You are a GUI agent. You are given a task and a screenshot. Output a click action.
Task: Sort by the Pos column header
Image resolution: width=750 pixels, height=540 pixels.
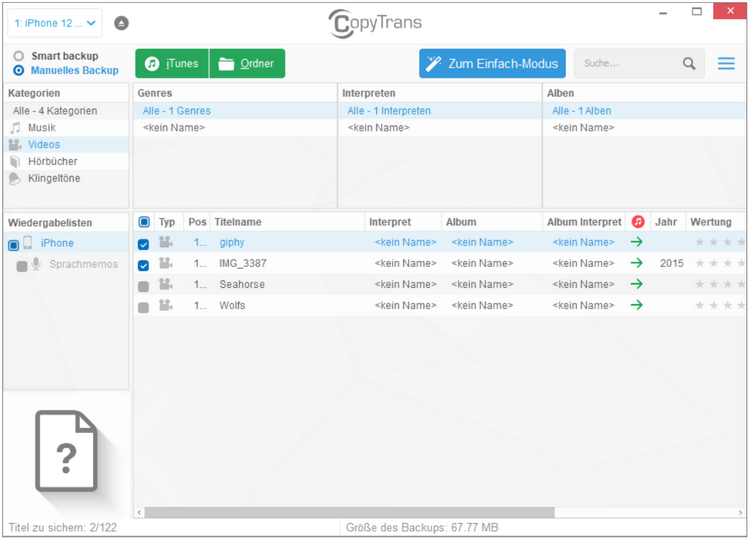(x=197, y=222)
